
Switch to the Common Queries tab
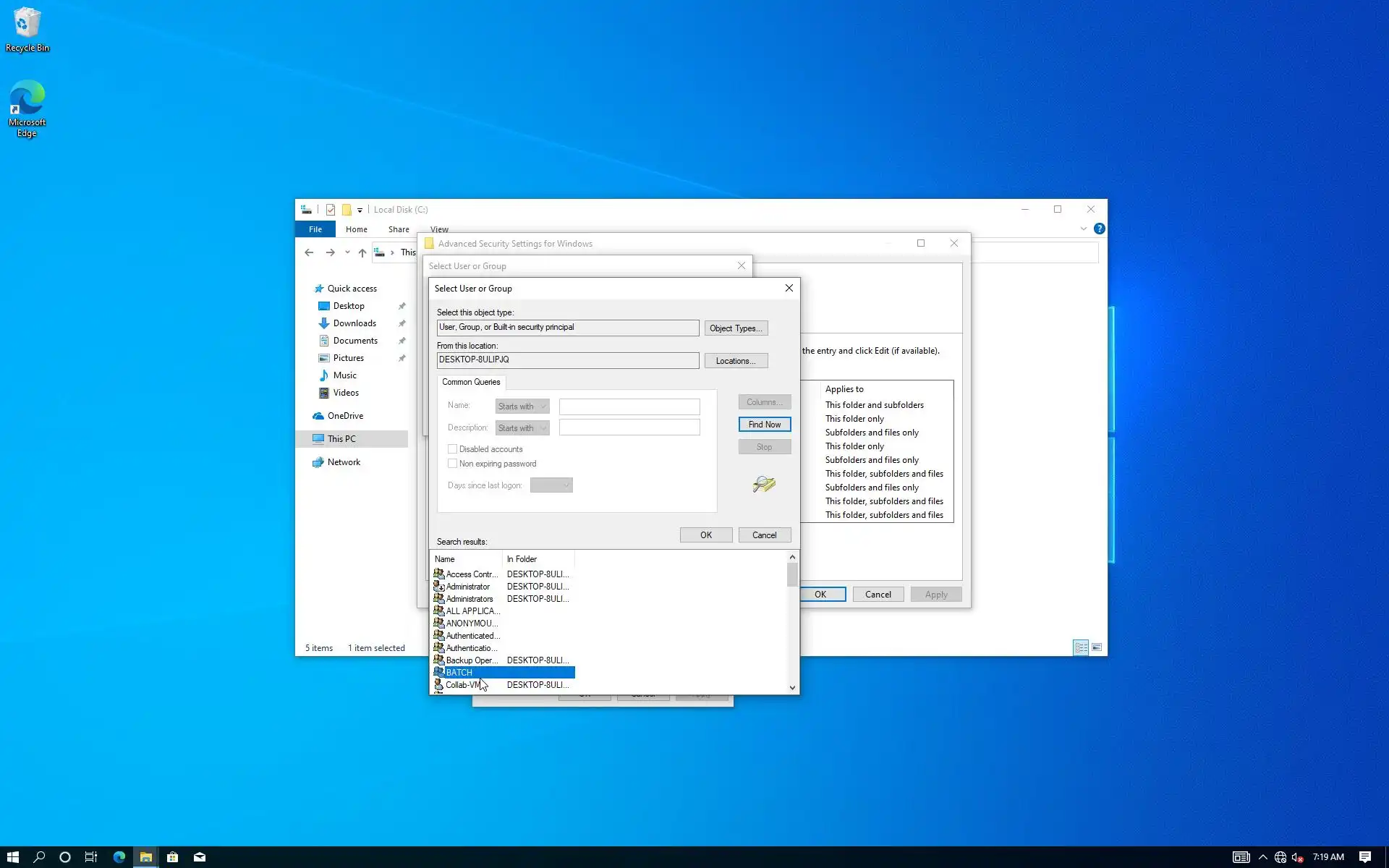click(471, 382)
